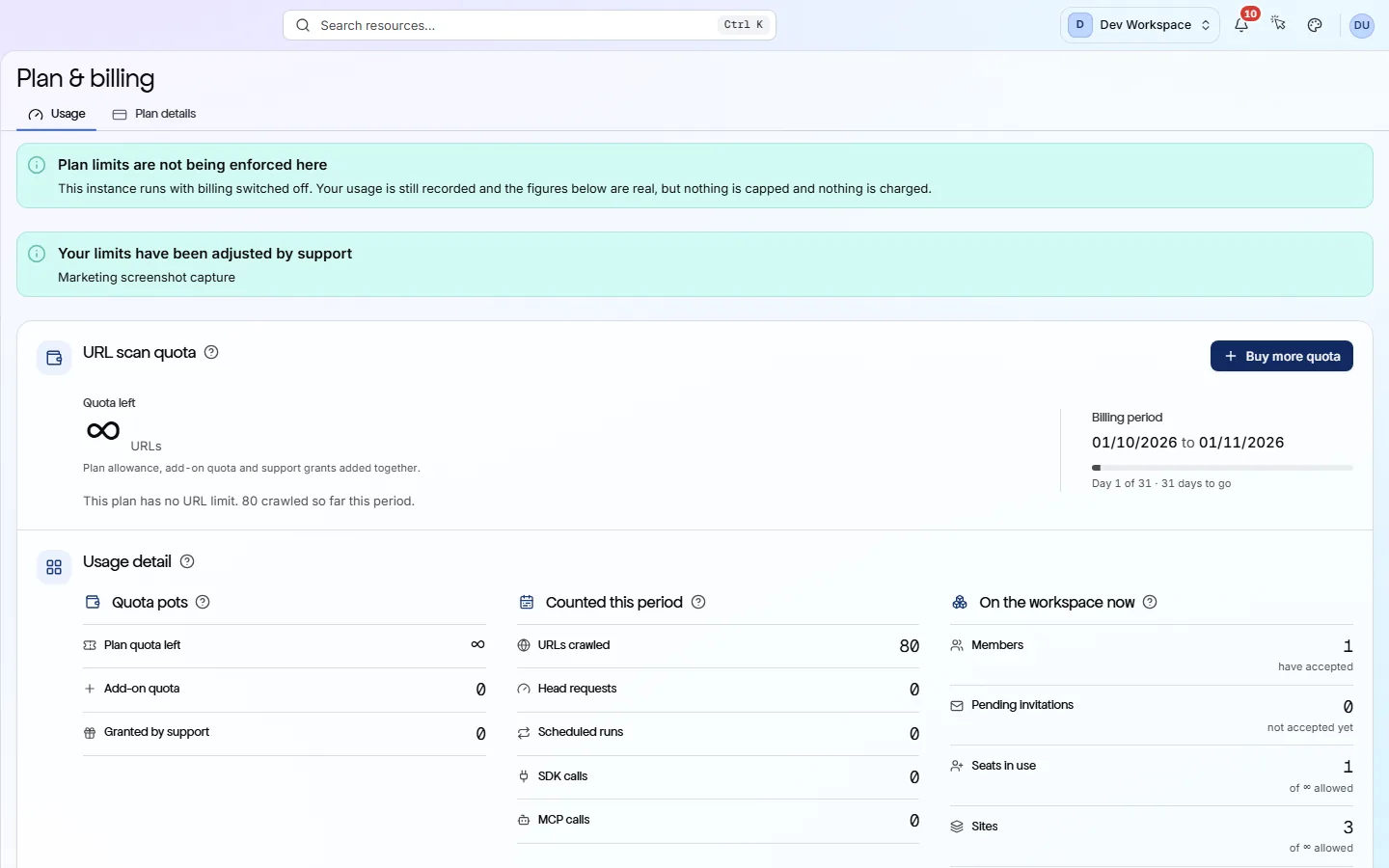The height and width of the screenshot is (868, 1389).
Task: Click the infinity symbol under Quota left
Action: click(103, 430)
